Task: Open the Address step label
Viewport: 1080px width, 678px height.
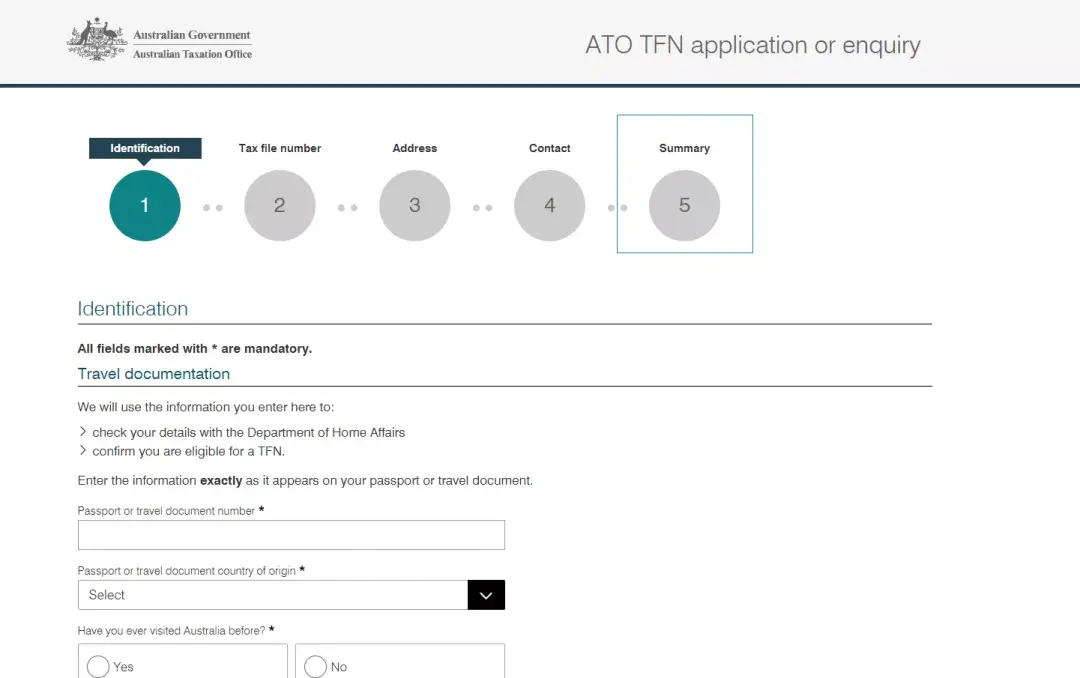Action: [415, 148]
